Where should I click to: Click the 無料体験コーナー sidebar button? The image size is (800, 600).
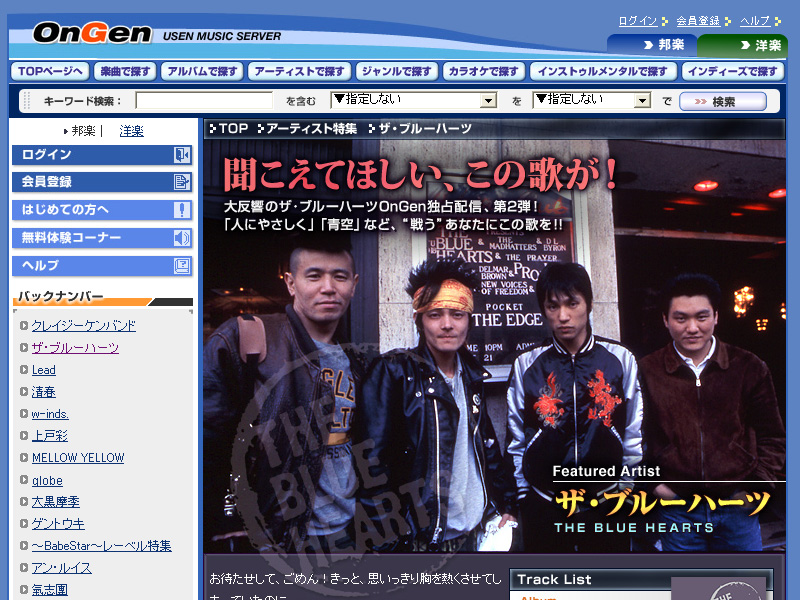(x=102, y=238)
